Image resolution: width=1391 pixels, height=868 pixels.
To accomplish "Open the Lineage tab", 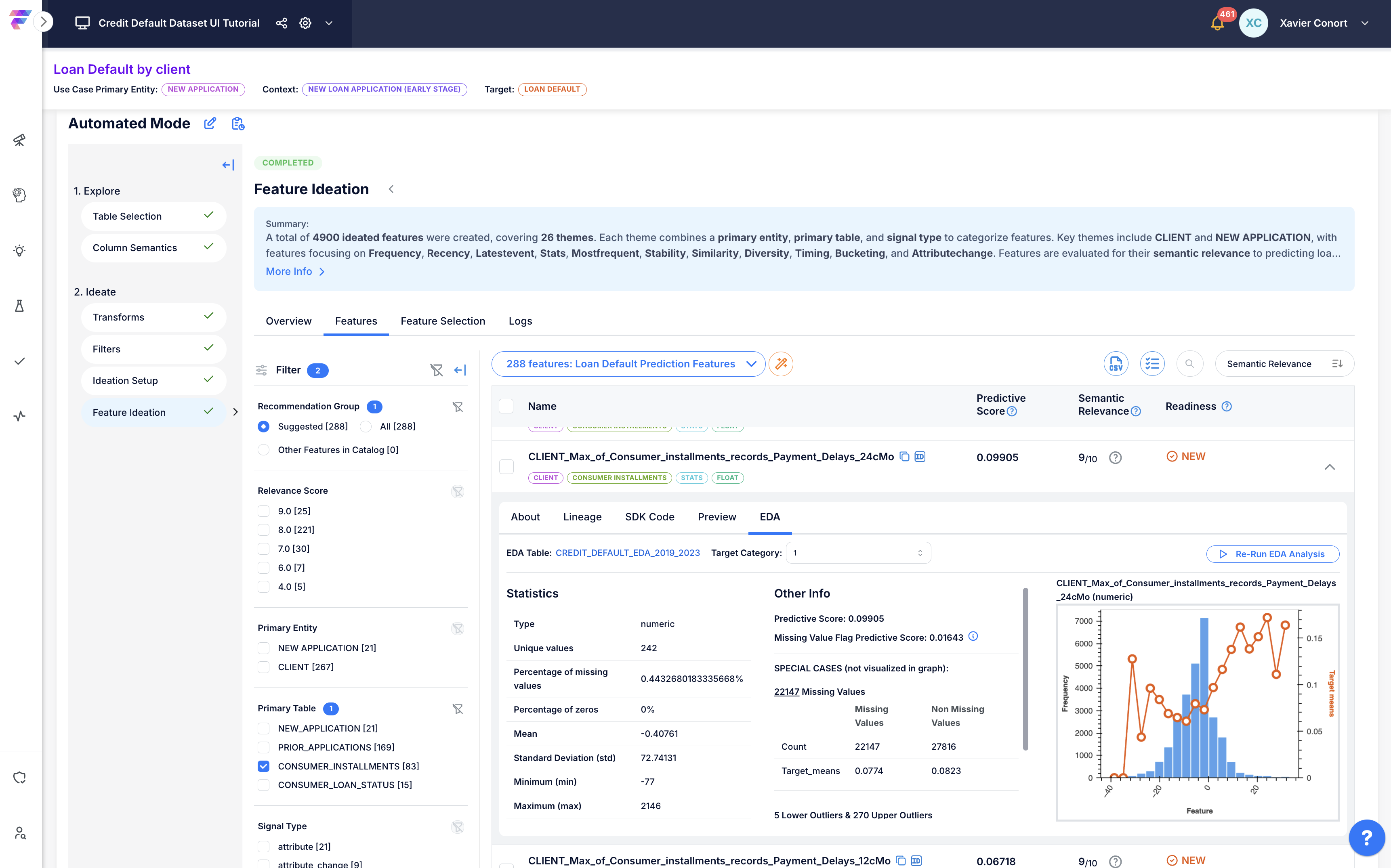I will point(582,517).
